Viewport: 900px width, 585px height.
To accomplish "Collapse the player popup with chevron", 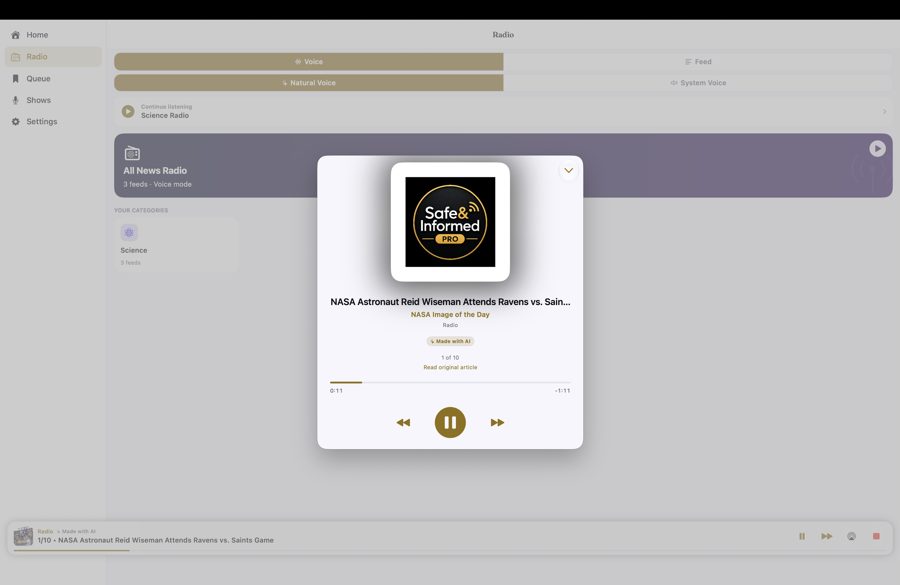I will pyautogui.click(x=568, y=171).
